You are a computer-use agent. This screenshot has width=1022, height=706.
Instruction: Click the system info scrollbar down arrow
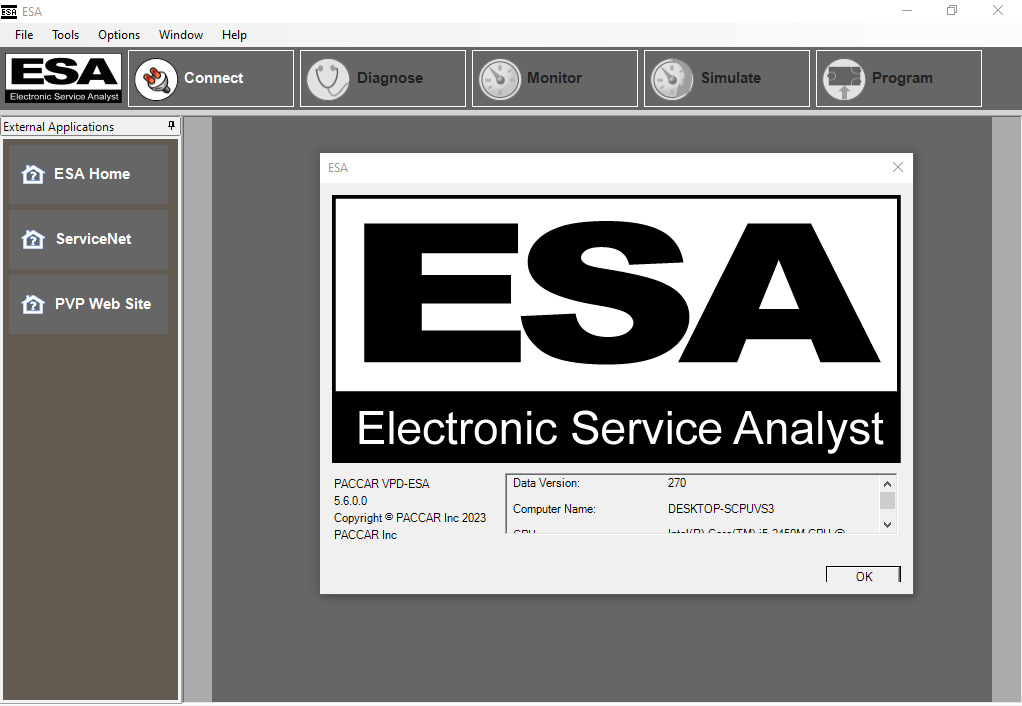click(887, 524)
